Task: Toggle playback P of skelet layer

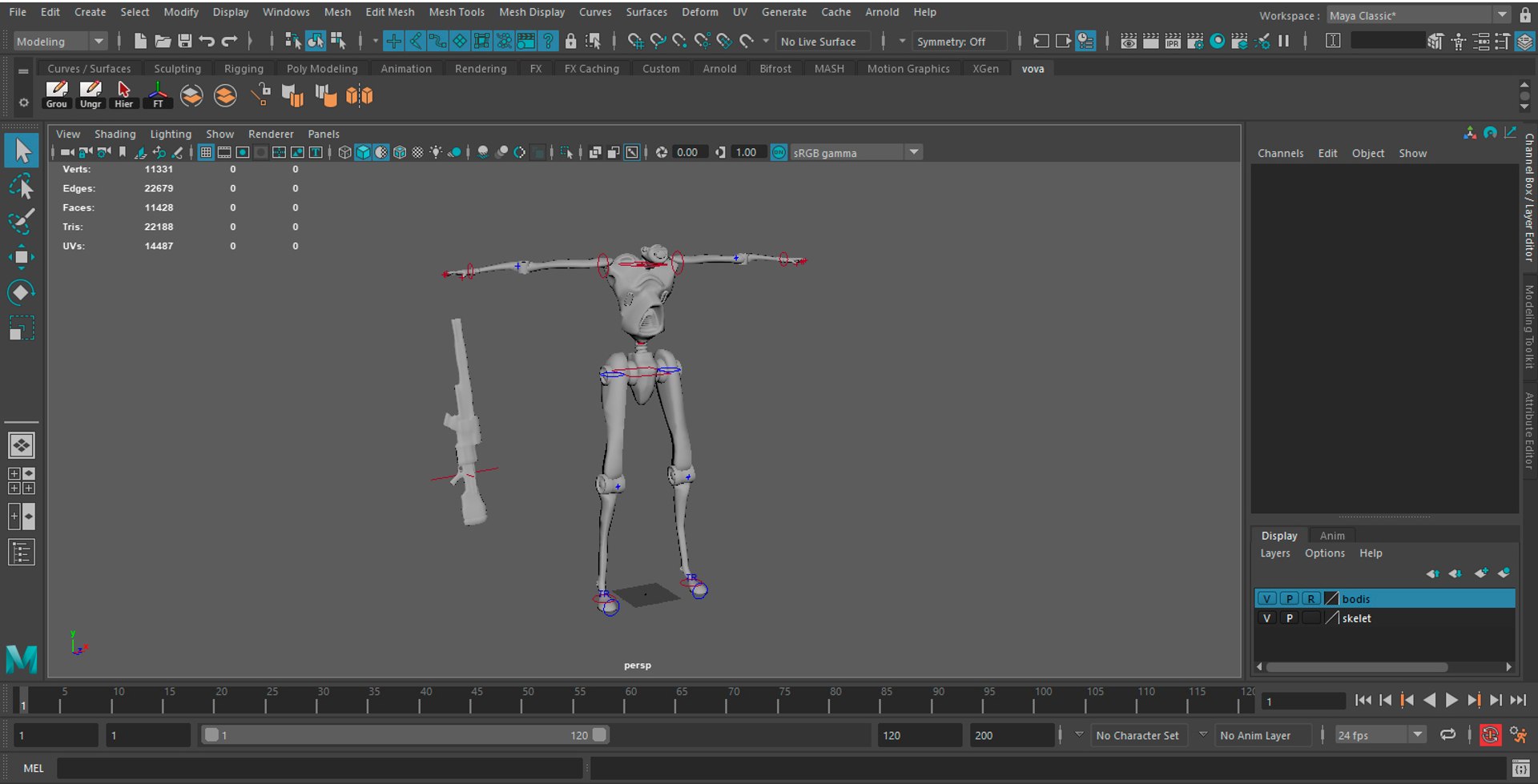Action: tap(1289, 617)
